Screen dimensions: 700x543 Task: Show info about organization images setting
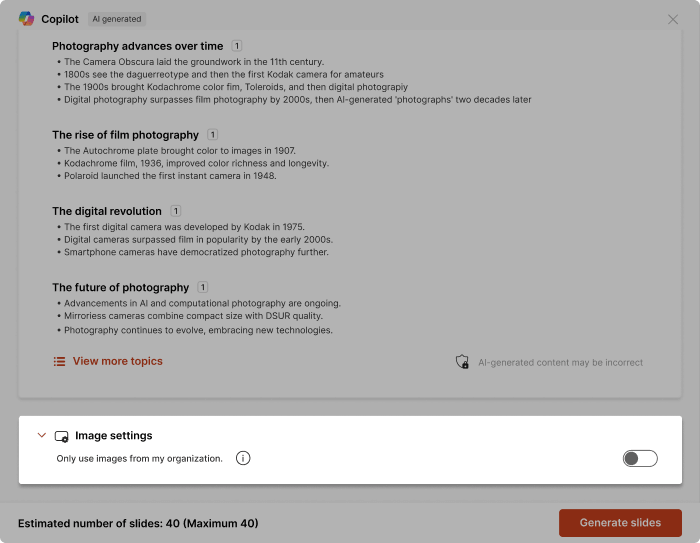tap(243, 458)
